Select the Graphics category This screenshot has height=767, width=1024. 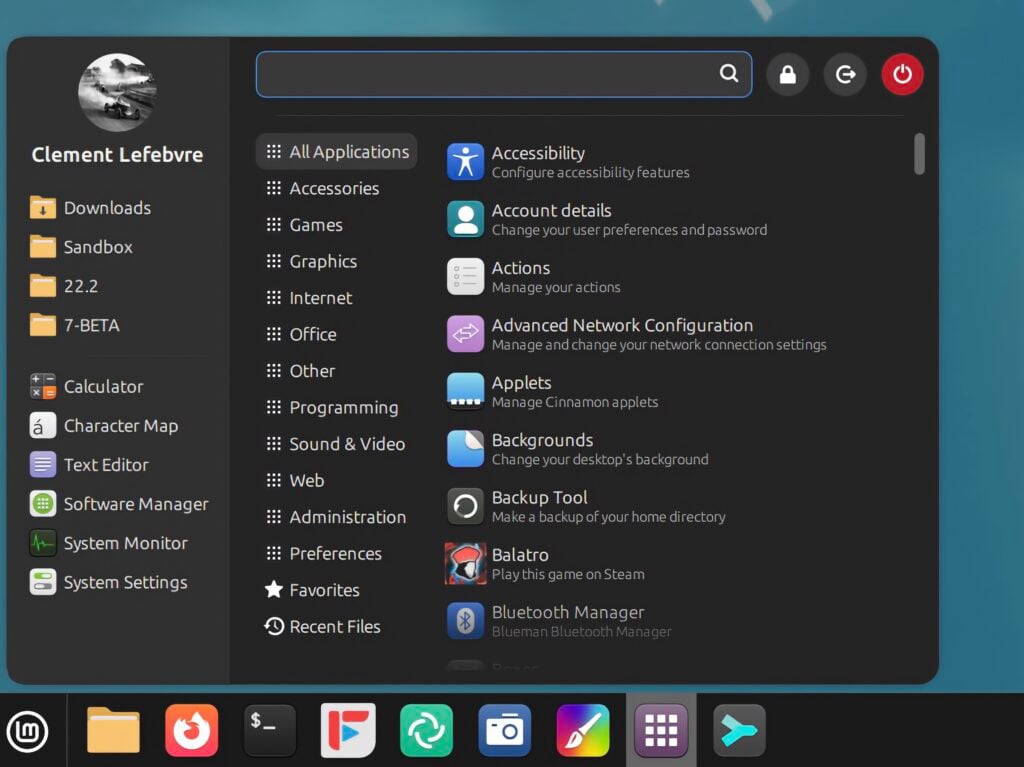pyautogui.click(x=322, y=261)
